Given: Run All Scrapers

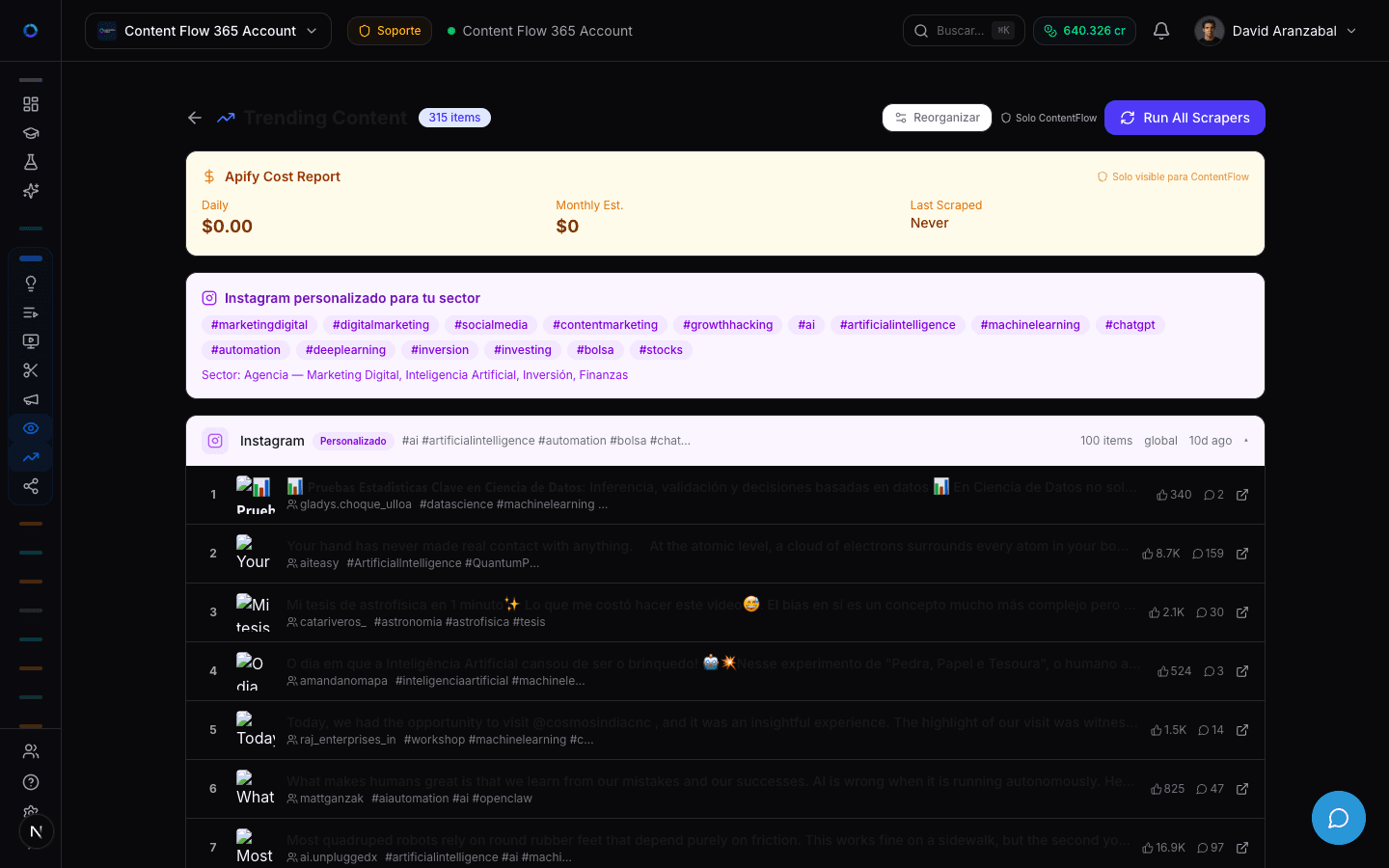Looking at the screenshot, I should [1185, 118].
